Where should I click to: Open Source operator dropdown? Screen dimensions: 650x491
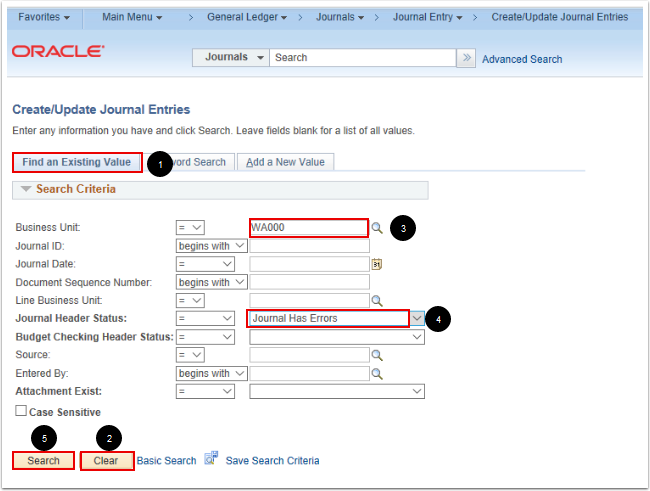tap(190, 355)
